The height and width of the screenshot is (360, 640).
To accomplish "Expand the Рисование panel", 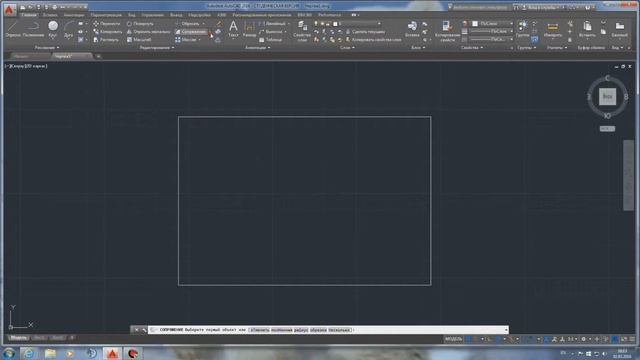I will point(47,48).
